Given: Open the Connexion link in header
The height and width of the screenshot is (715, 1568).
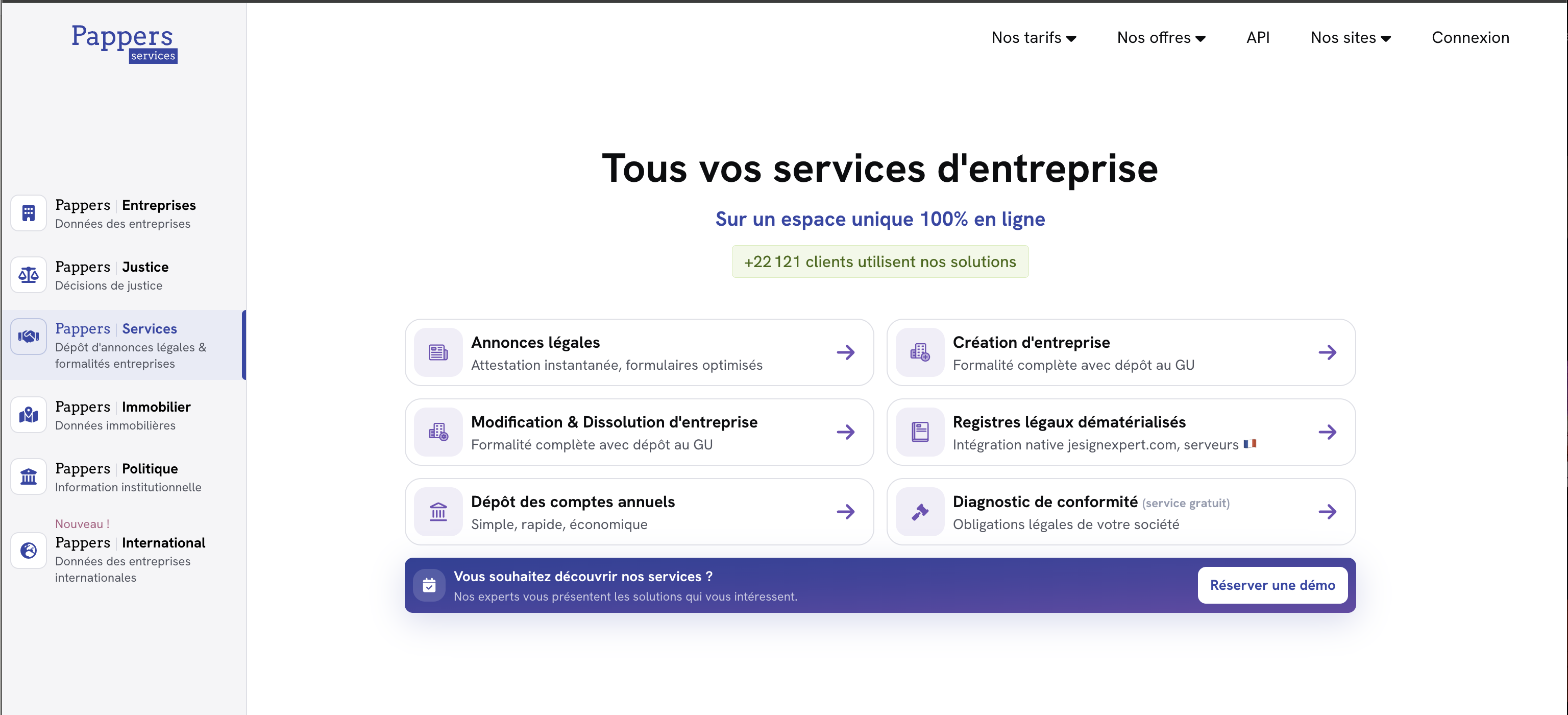Looking at the screenshot, I should (1470, 38).
